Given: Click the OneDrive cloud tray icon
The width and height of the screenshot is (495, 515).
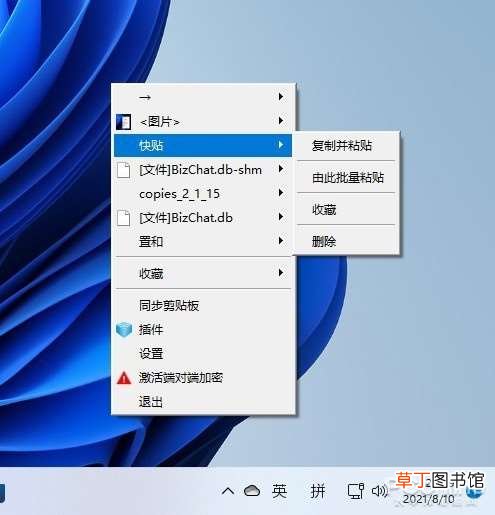Looking at the screenshot, I should pos(252,491).
